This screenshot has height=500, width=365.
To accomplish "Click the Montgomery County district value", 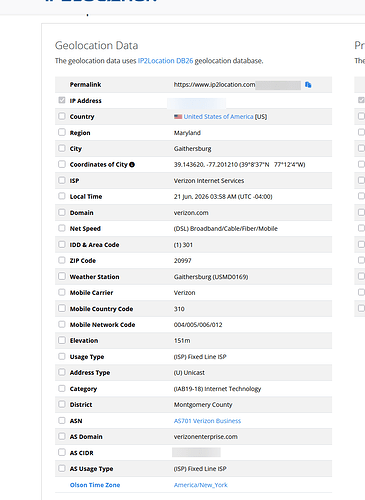I will tap(203, 405).
